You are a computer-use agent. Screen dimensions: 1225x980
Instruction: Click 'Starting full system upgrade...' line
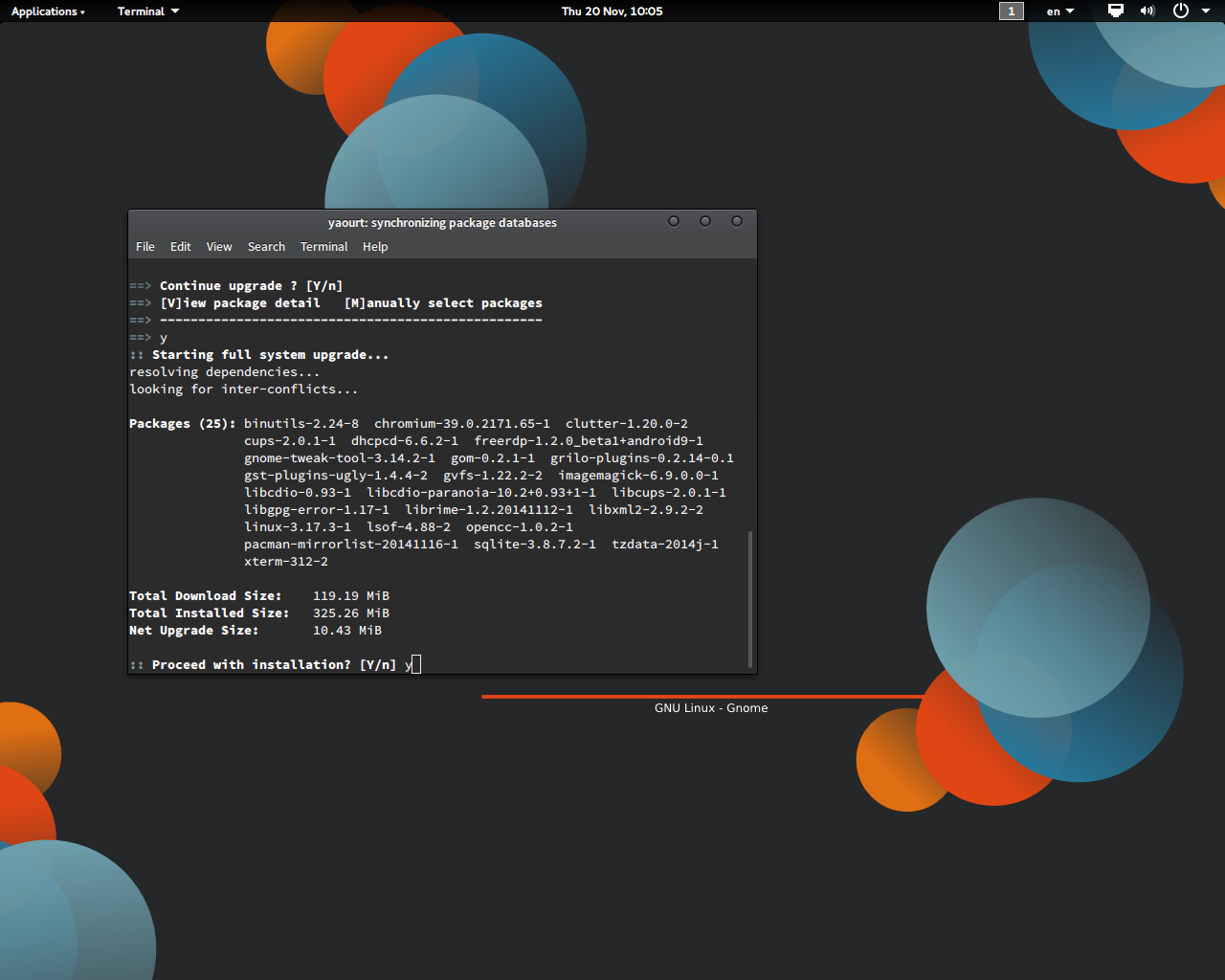point(271,354)
